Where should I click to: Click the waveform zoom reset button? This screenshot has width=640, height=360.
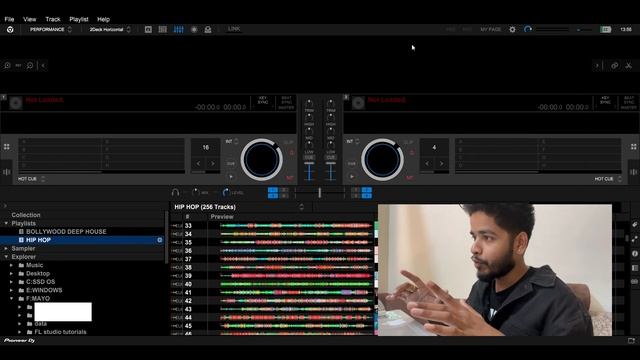click(18, 65)
